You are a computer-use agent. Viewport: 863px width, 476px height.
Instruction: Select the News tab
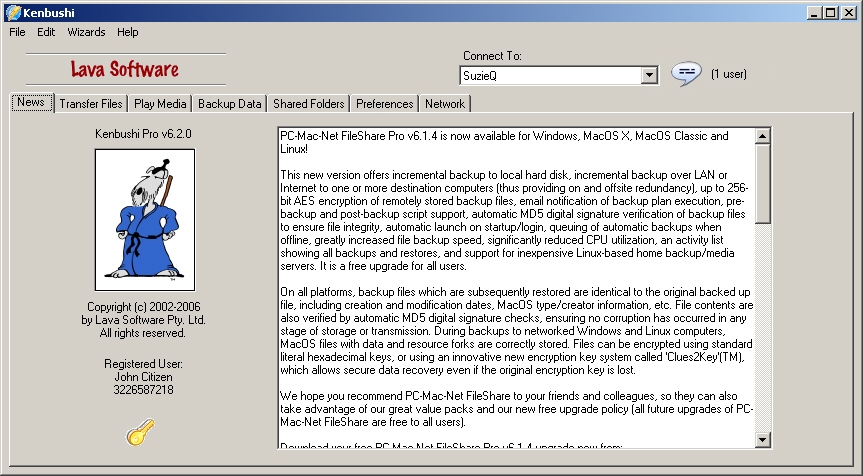coord(31,102)
